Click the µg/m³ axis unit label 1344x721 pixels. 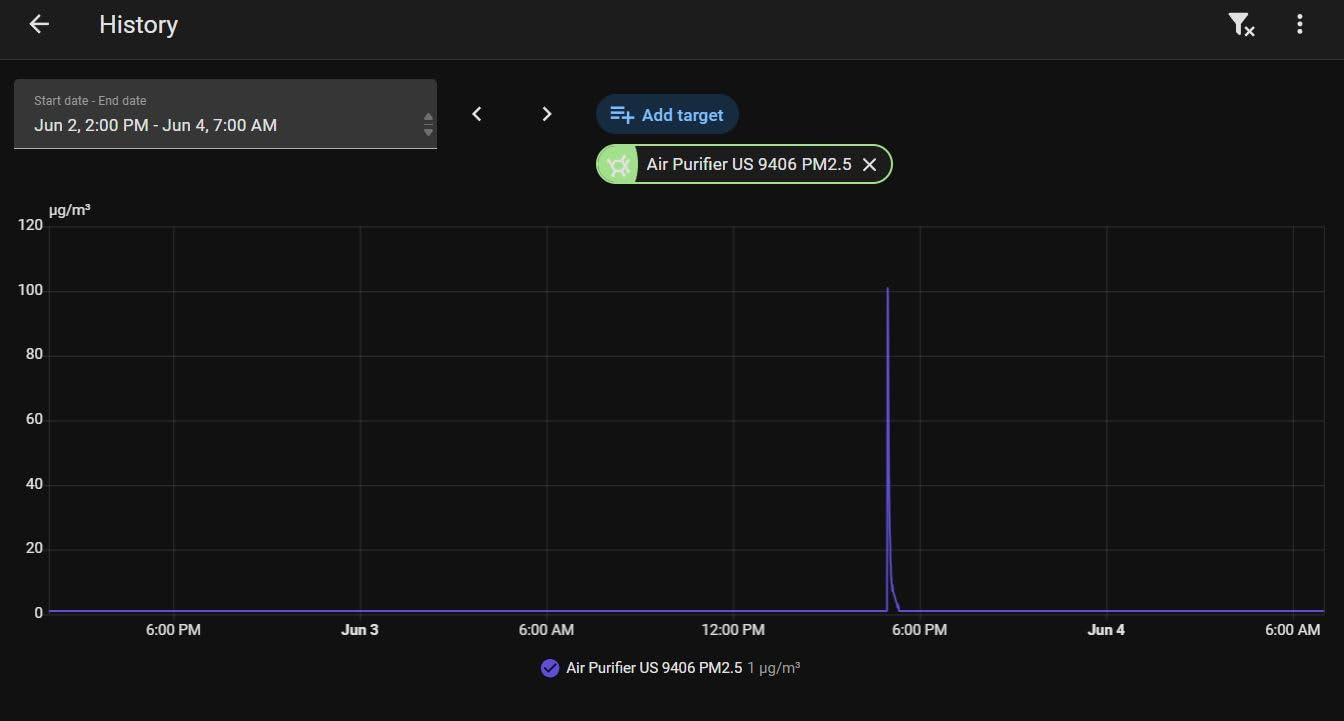pos(69,210)
